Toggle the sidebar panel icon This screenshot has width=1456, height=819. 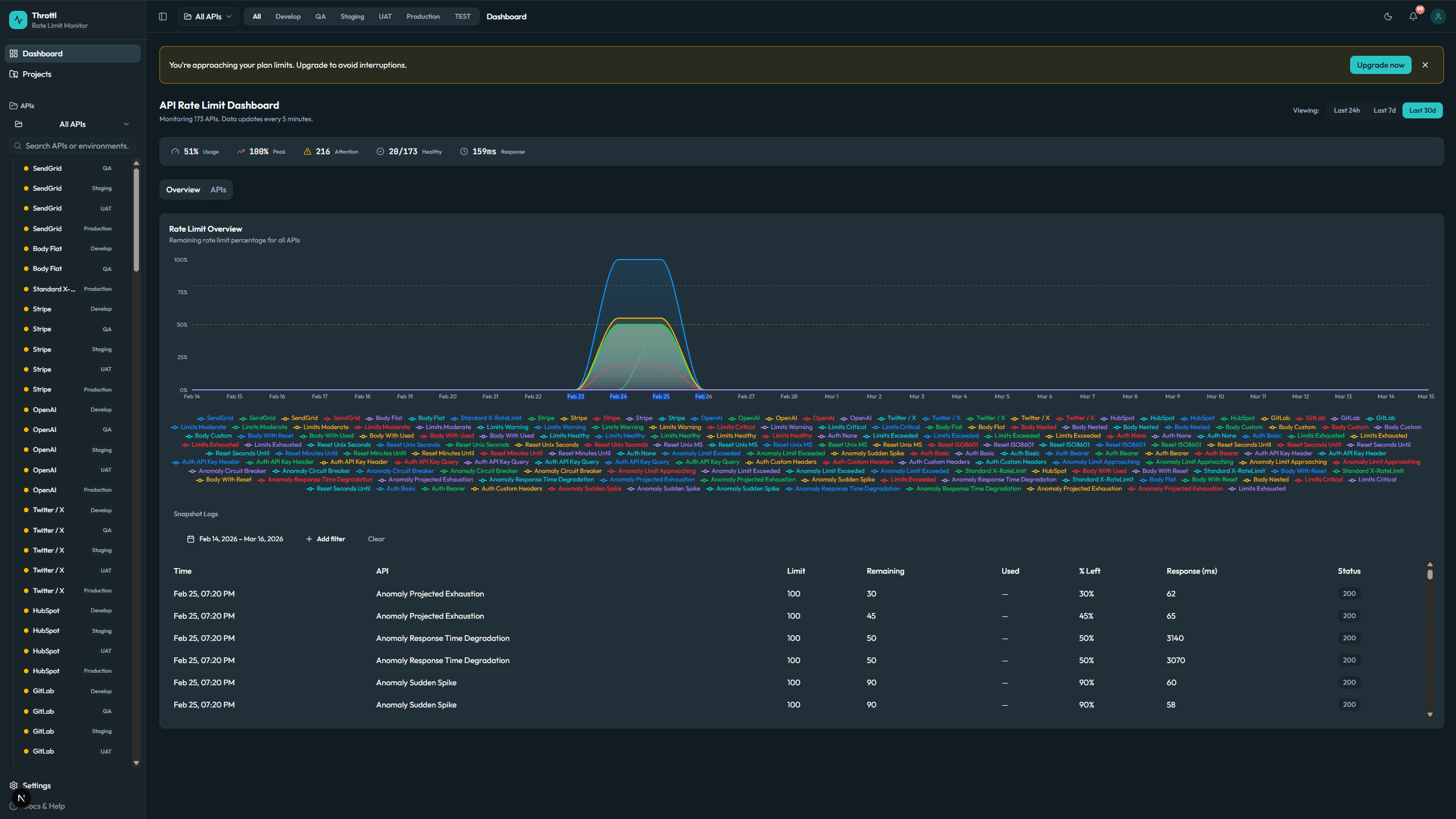(x=163, y=17)
